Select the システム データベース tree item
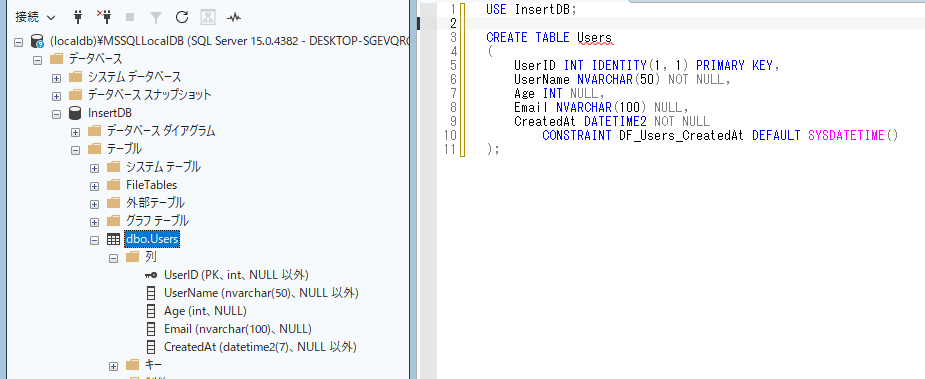Image resolution: width=925 pixels, height=379 pixels. pyautogui.click(x=135, y=77)
